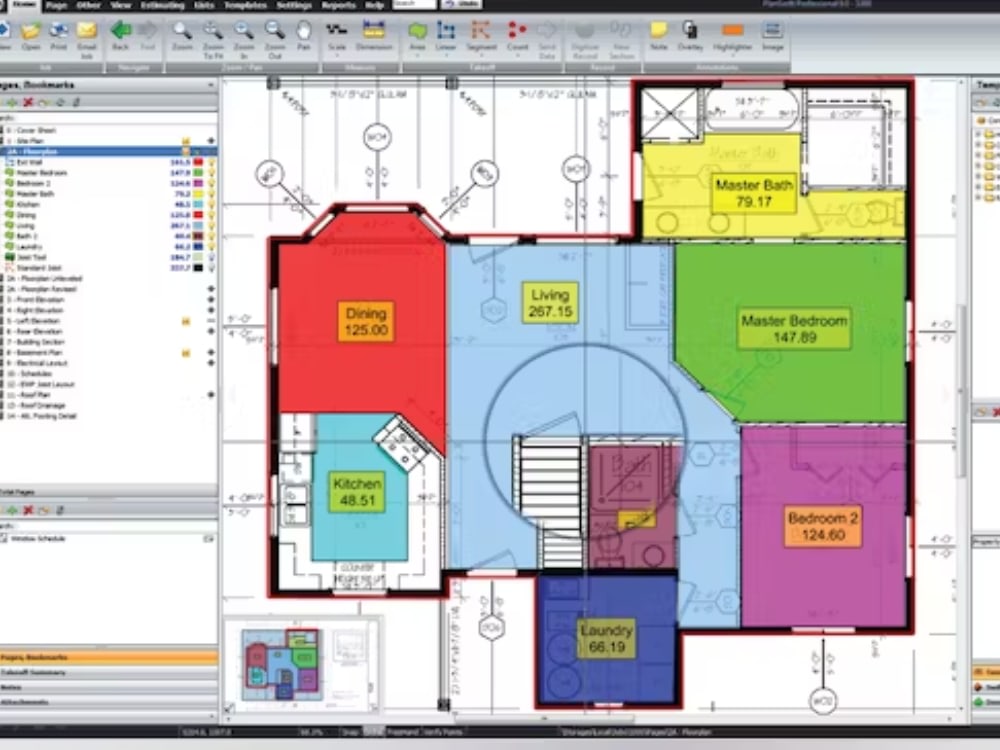1000x750 pixels.
Task: Select the Zoom magnifier tool
Action: (182, 36)
